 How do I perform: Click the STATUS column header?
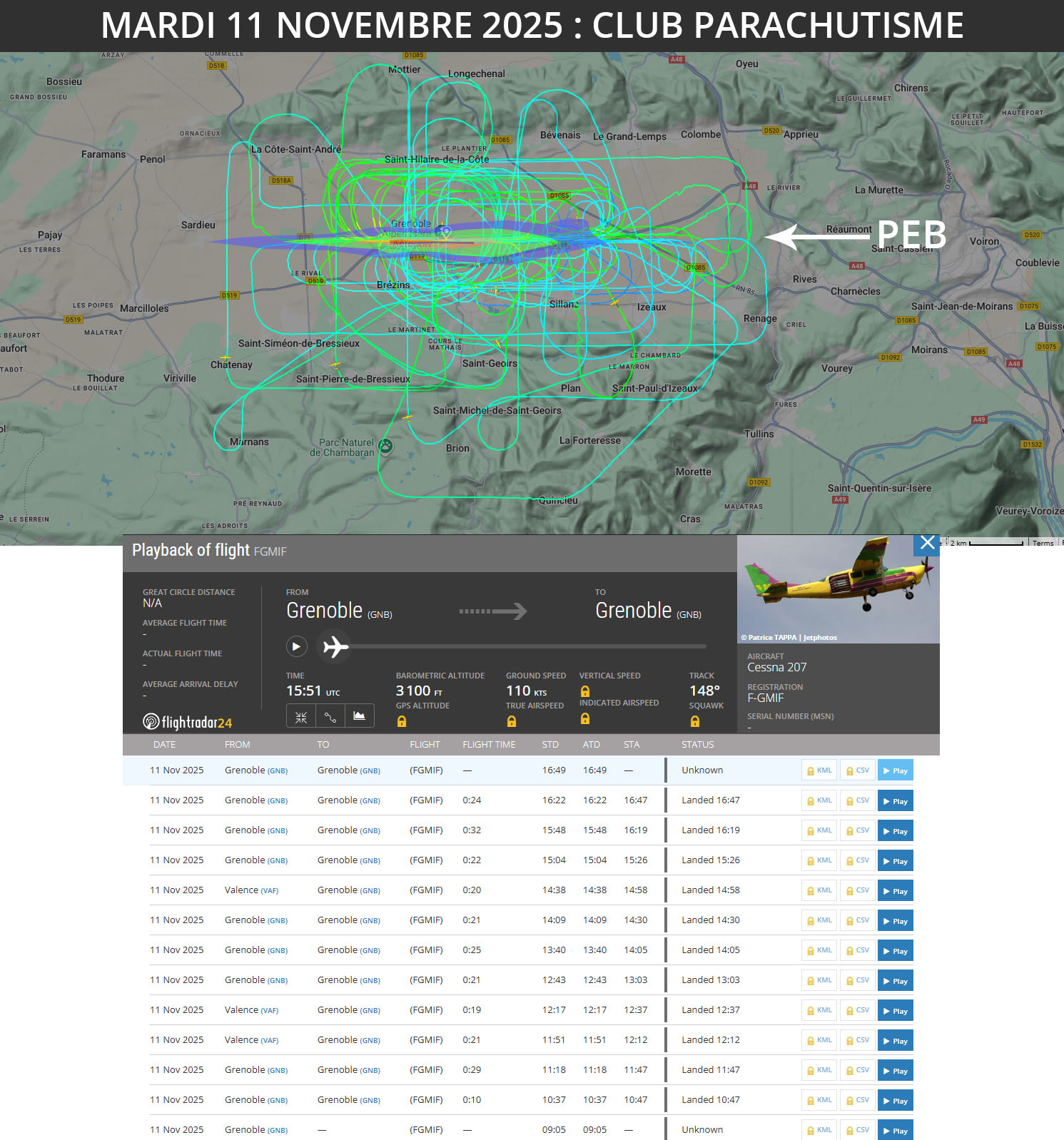point(697,744)
